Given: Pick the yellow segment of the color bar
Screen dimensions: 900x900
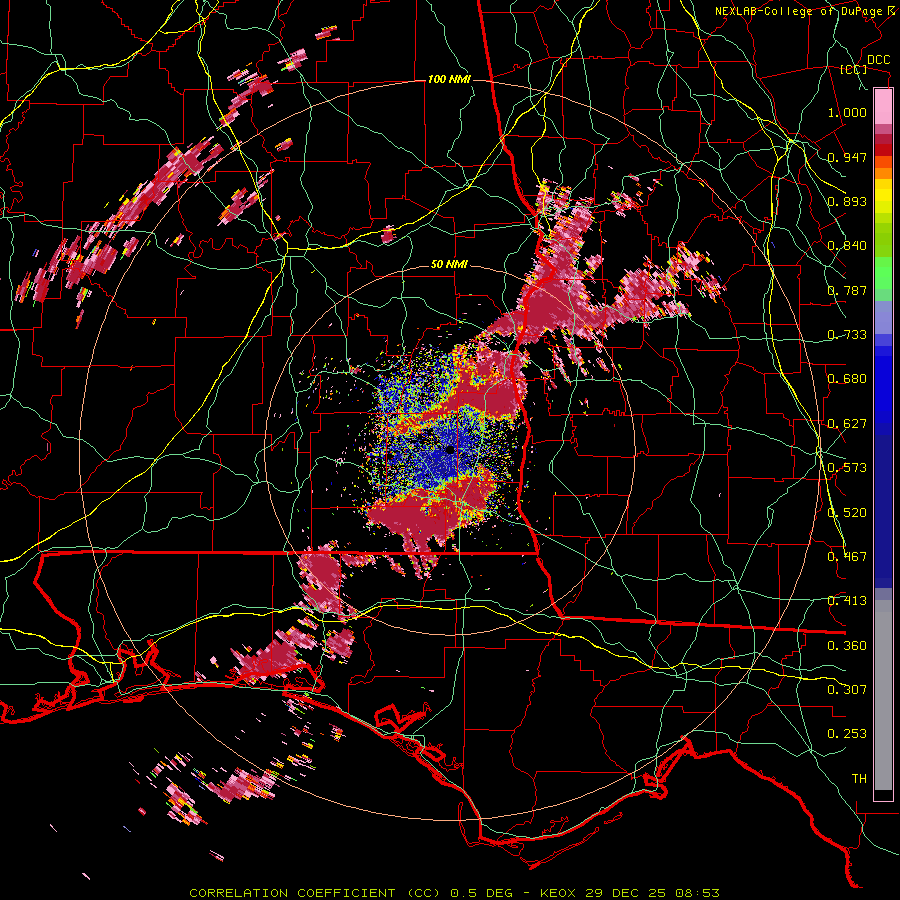Looking at the screenshot, I should tap(883, 196).
